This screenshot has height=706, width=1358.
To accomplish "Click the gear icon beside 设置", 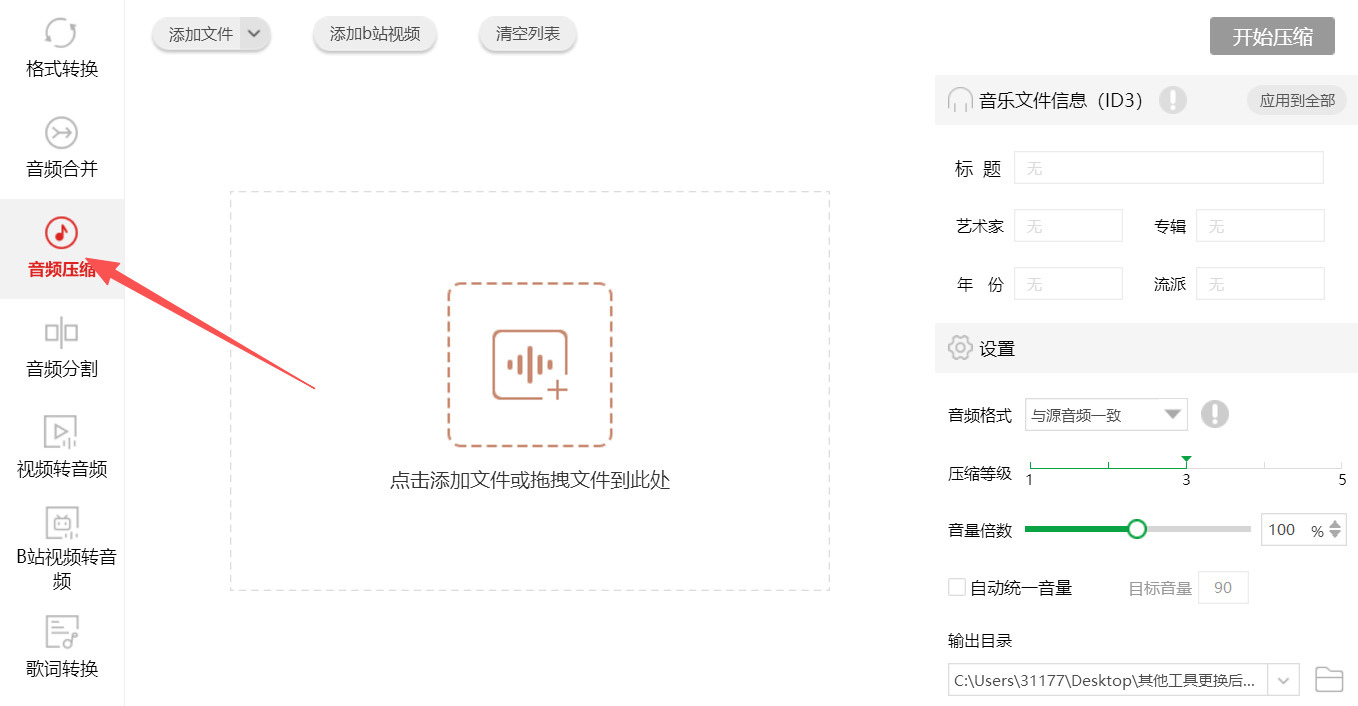I will click(959, 348).
